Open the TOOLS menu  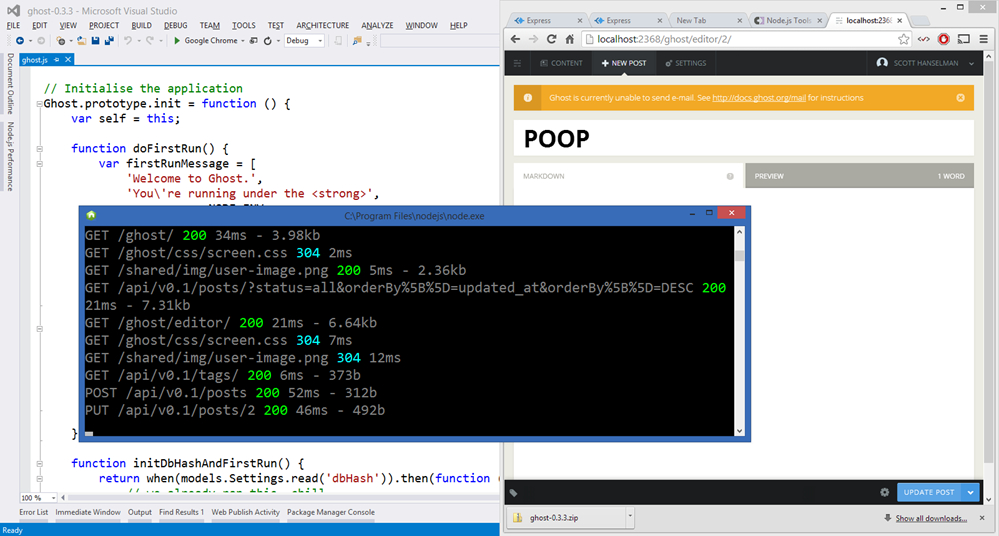point(243,25)
